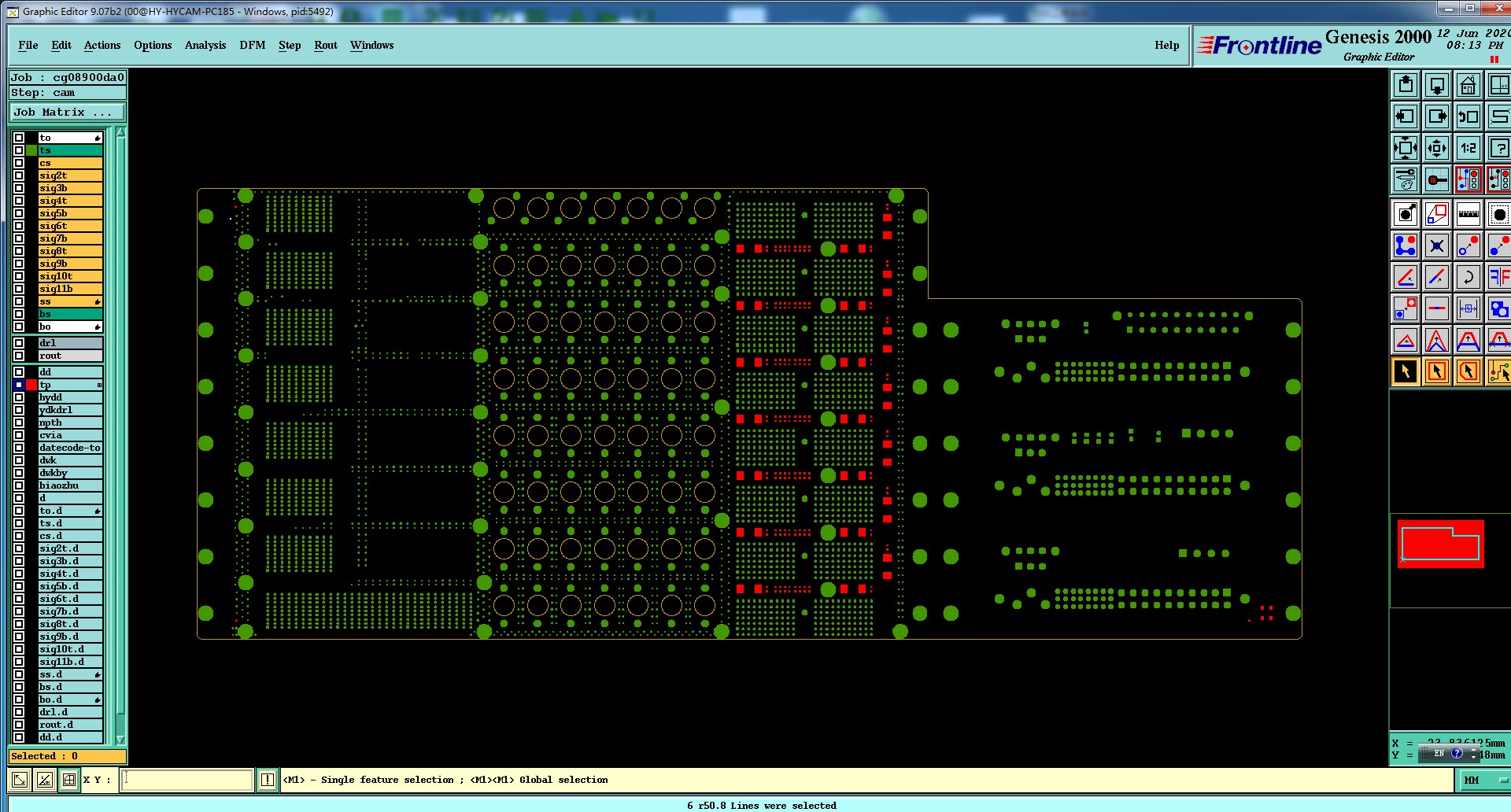
Task: Click the EN language indicator in tray
Action: pyautogui.click(x=1439, y=754)
